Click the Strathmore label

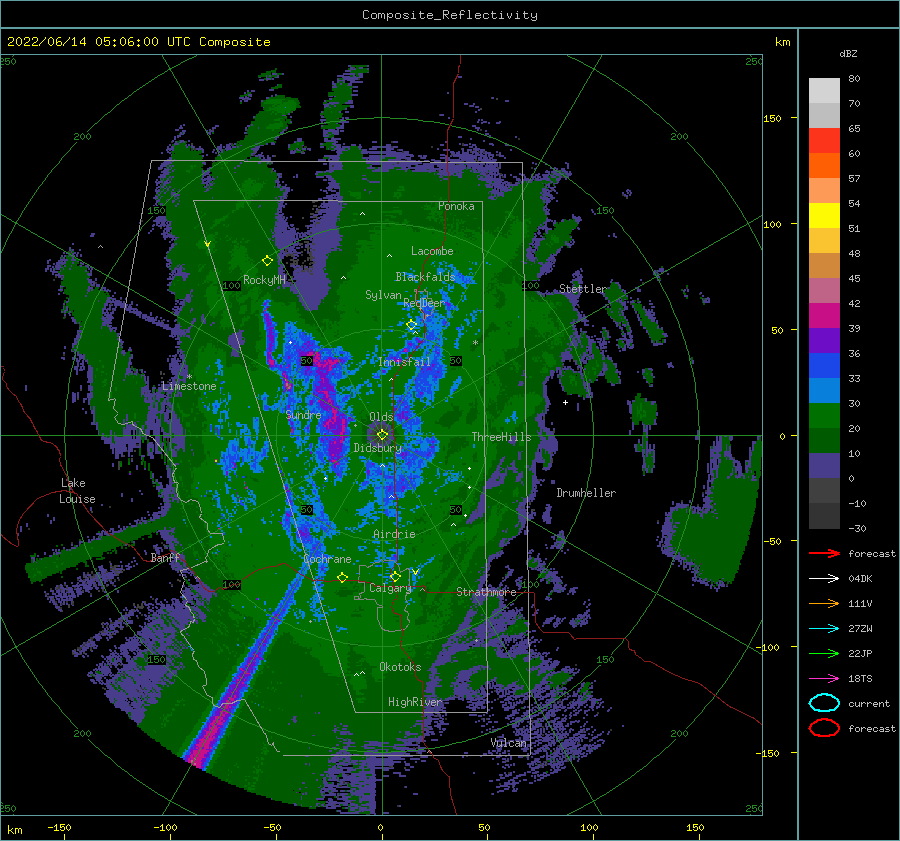coord(486,592)
